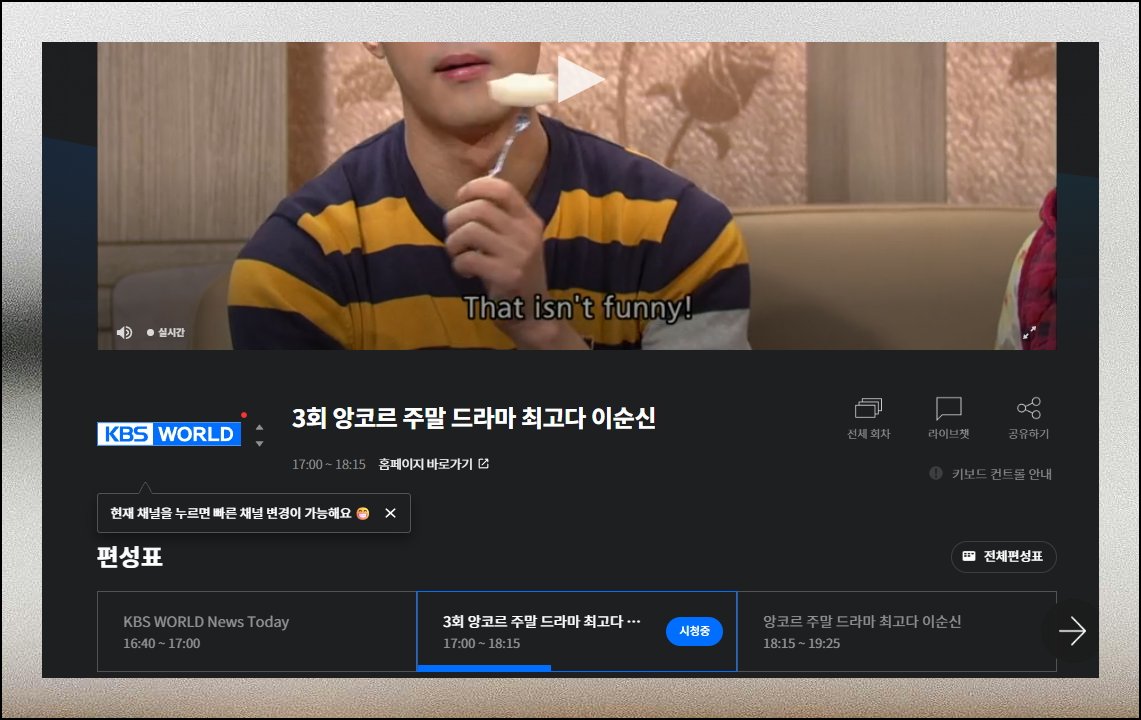Select KBS WORLD News Today schedule card
Image resolution: width=1141 pixels, height=720 pixels.
[257, 631]
